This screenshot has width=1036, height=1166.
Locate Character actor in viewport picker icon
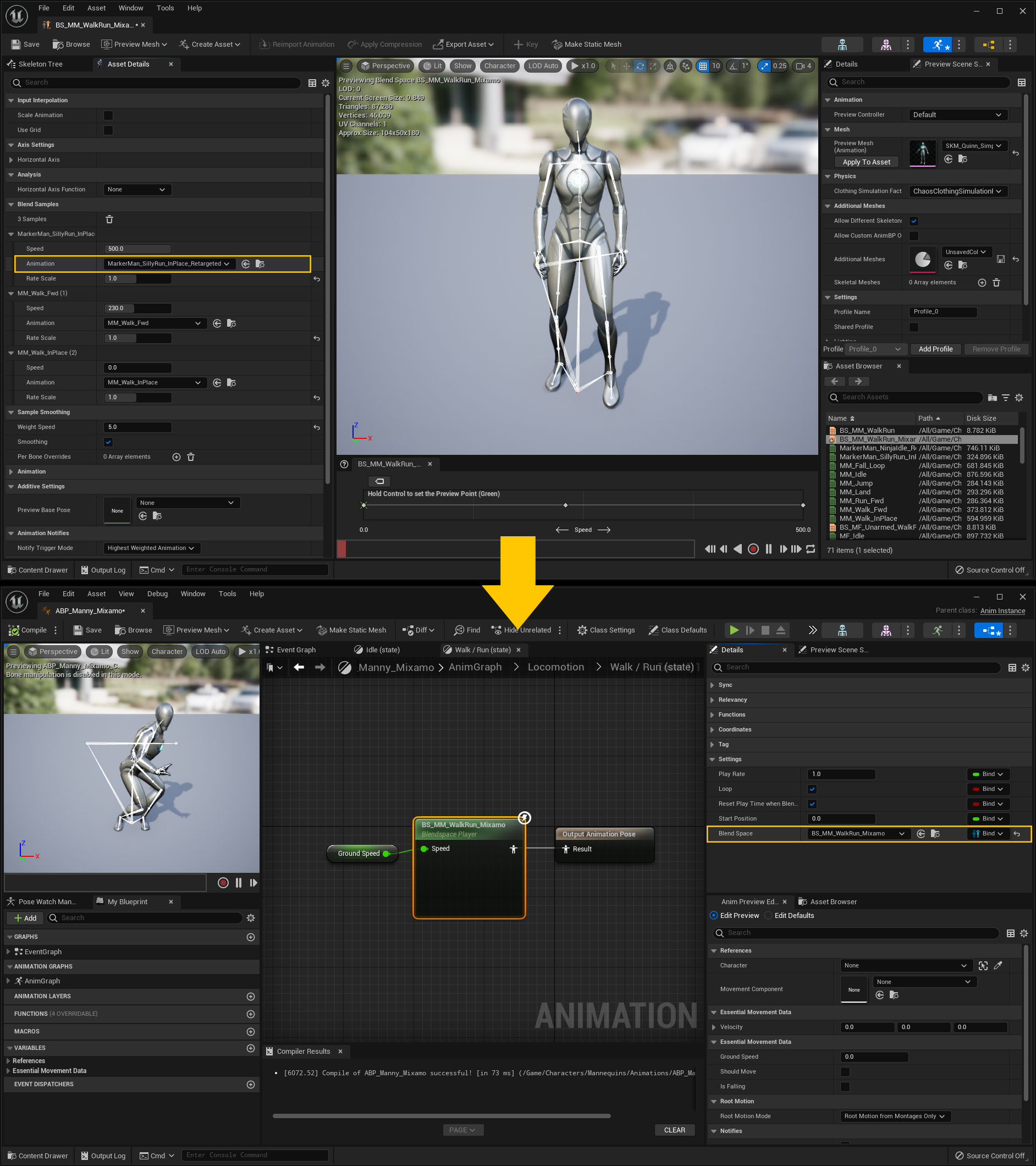coord(983,966)
